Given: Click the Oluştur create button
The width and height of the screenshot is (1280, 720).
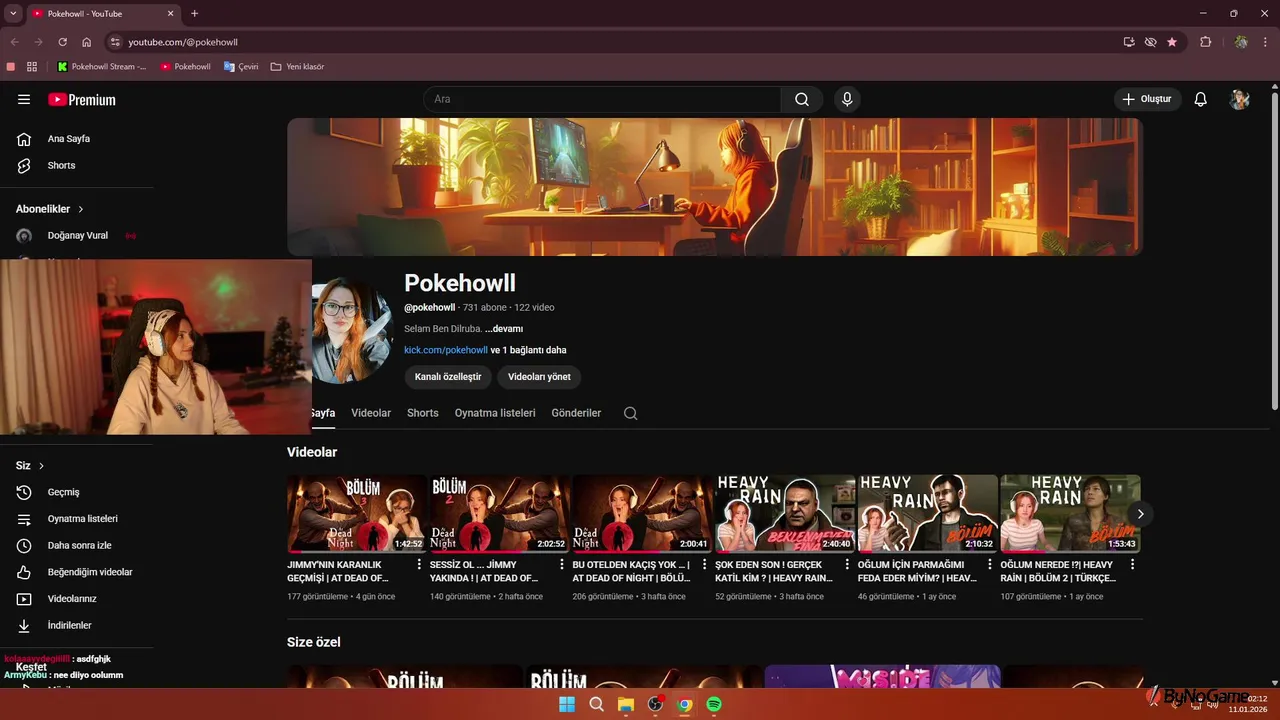Looking at the screenshot, I should pyautogui.click(x=1147, y=99).
